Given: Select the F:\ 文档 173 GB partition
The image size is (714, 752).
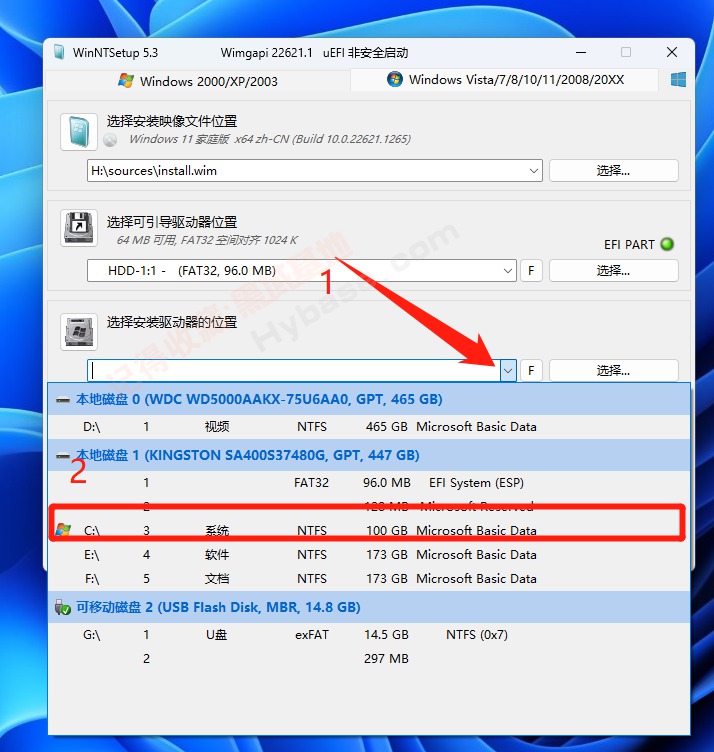Looking at the screenshot, I should pyautogui.click(x=369, y=578).
